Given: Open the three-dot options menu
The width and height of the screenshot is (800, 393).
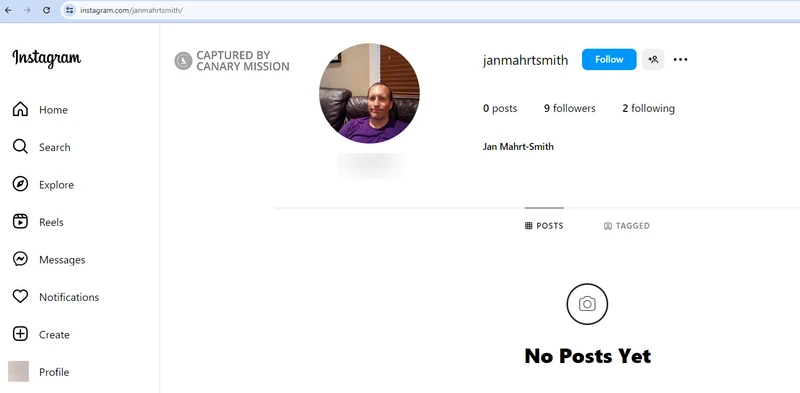Looking at the screenshot, I should tap(680, 59).
